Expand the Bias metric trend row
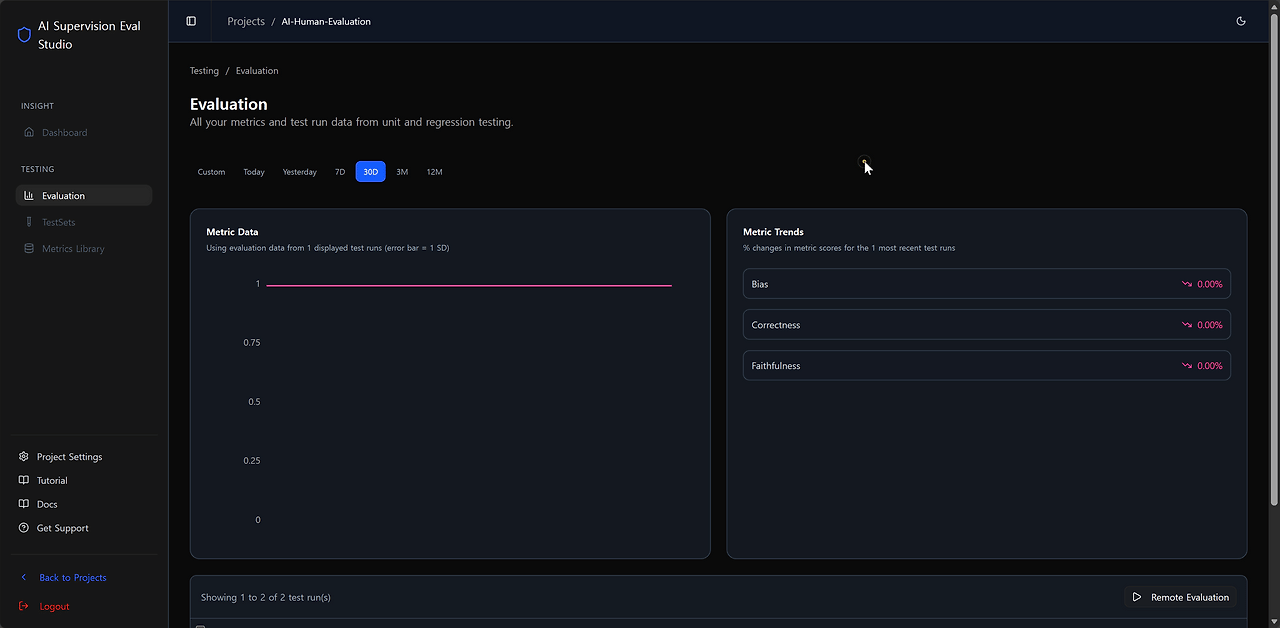Image resolution: width=1280 pixels, height=628 pixels. 986,284
